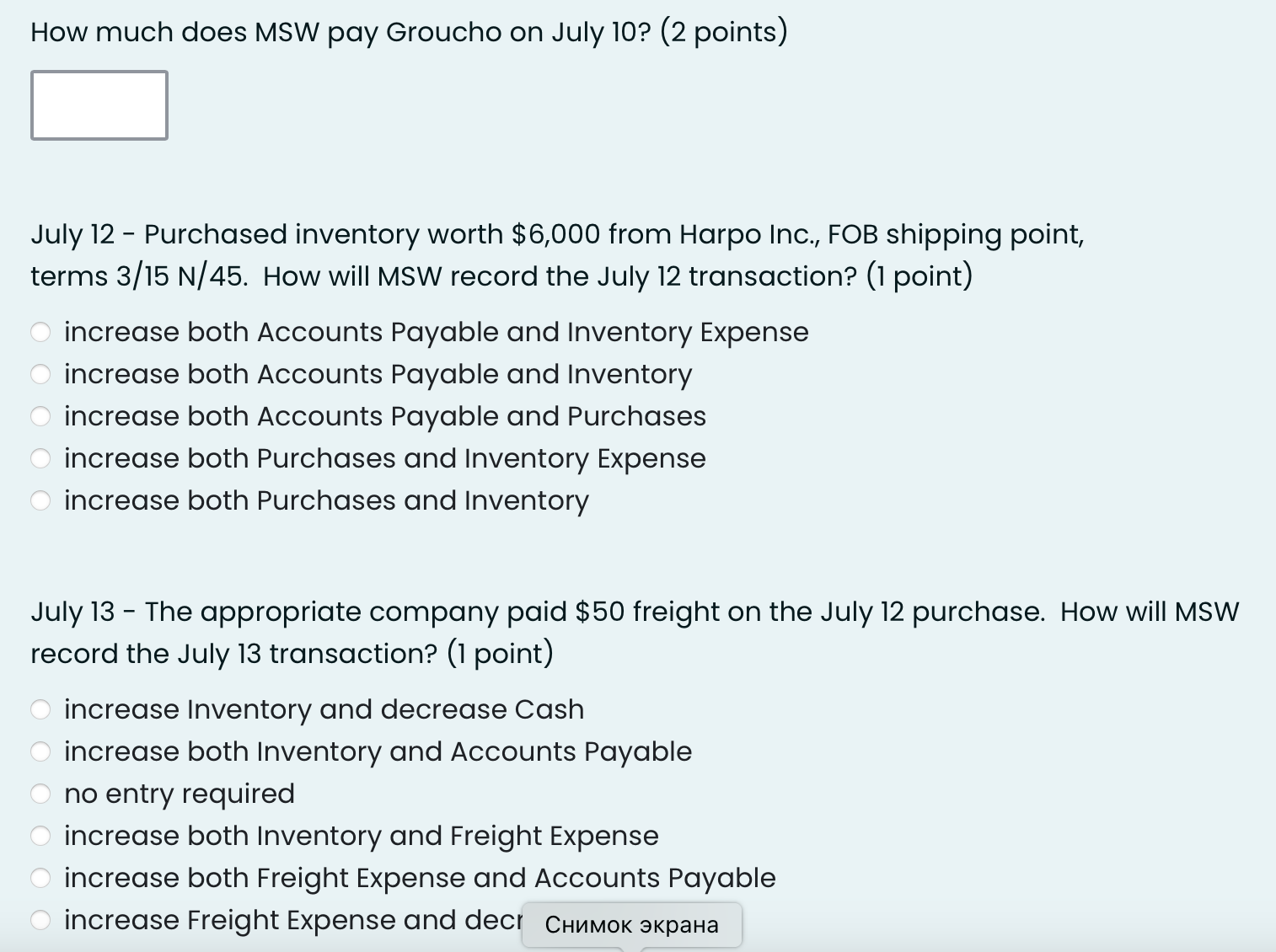The height and width of the screenshot is (952, 1276).
Task: Select "increase both Accounts Payable and Inventory Expense"
Action: pos(40,332)
